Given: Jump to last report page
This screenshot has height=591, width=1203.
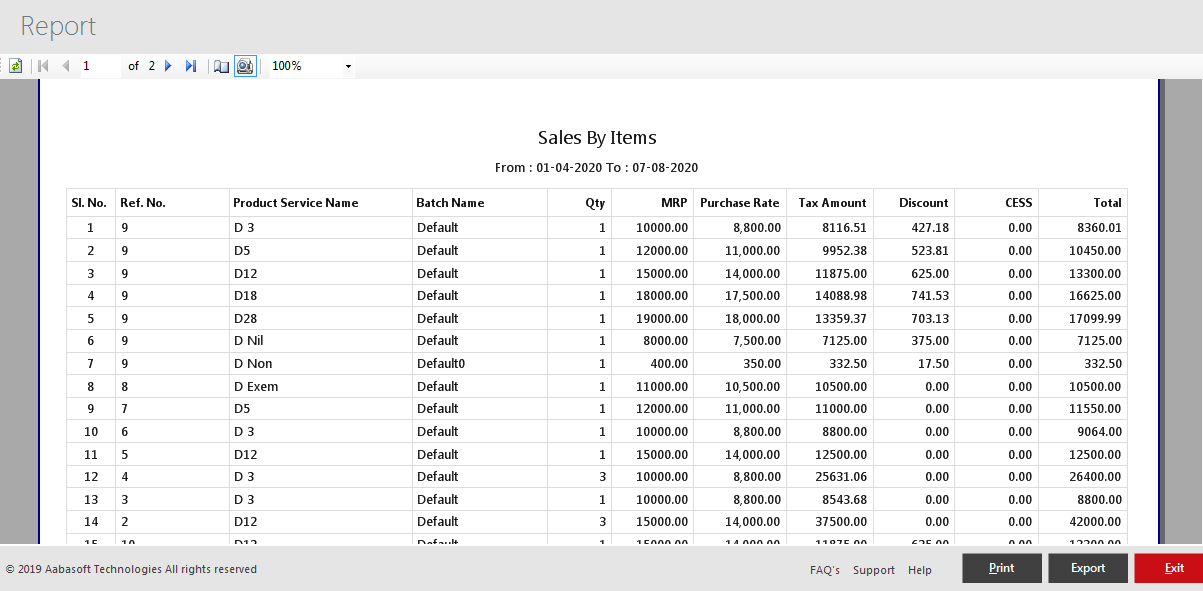Looking at the screenshot, I should click(190, 66).
